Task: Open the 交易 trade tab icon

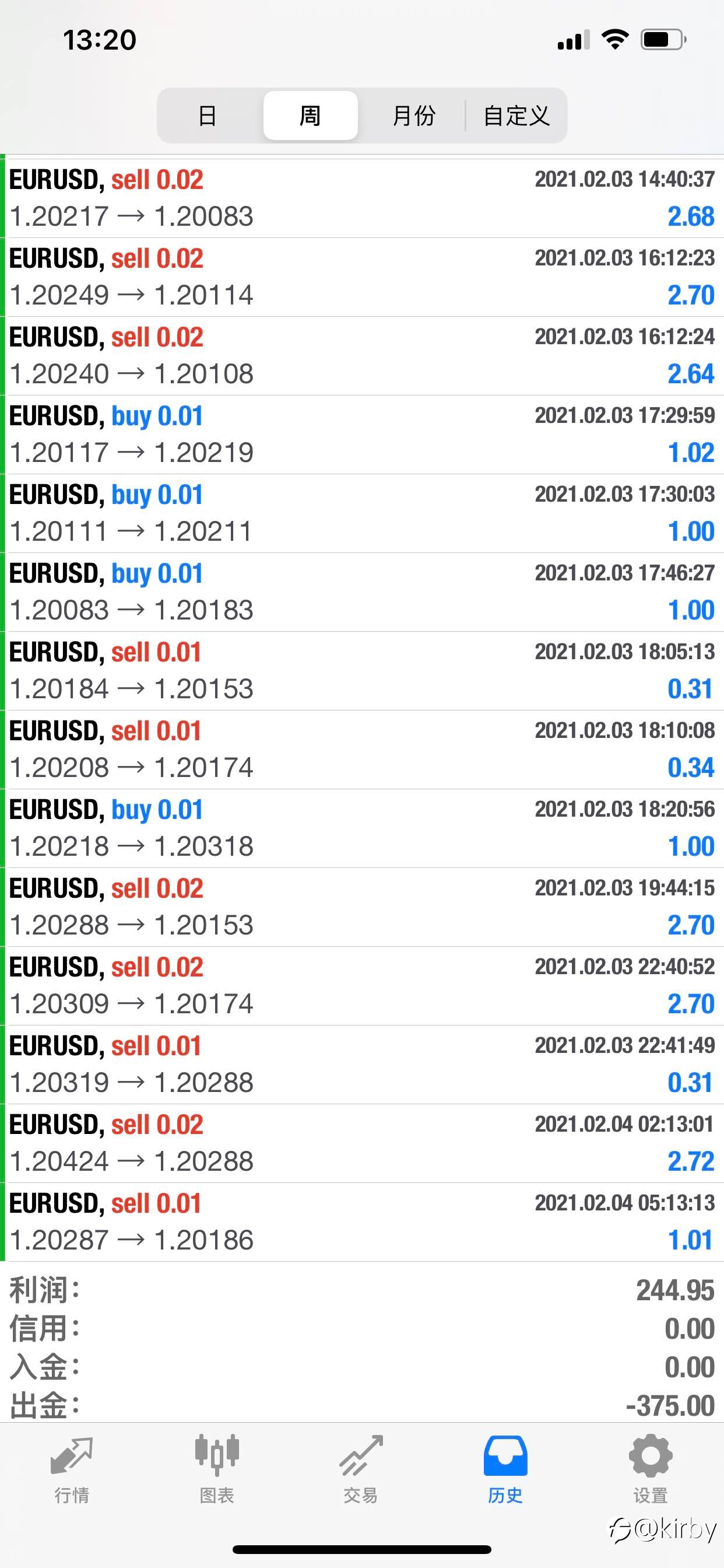Action: (x=361, y=1455)
